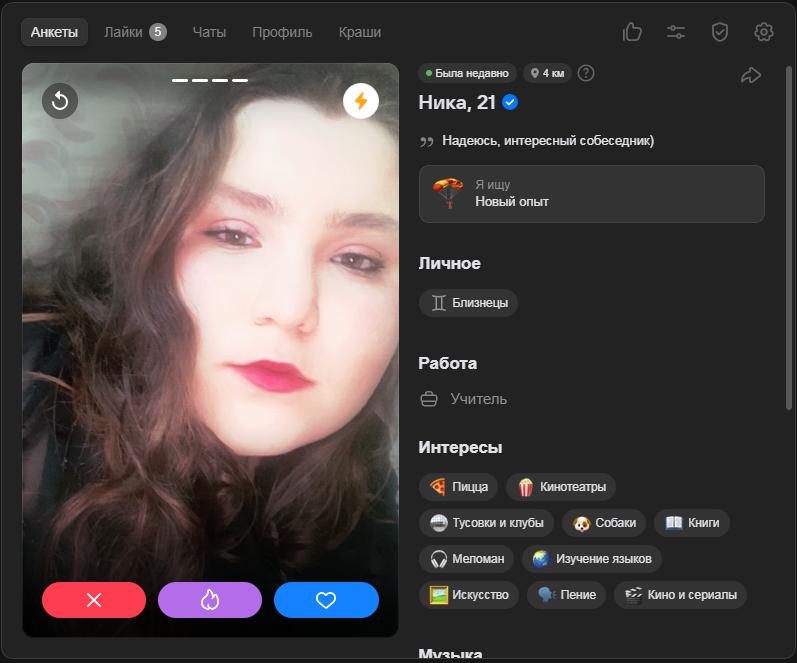Click the Искусство interest tag
This screenshot has height=663, width=797.
point(469,595)
